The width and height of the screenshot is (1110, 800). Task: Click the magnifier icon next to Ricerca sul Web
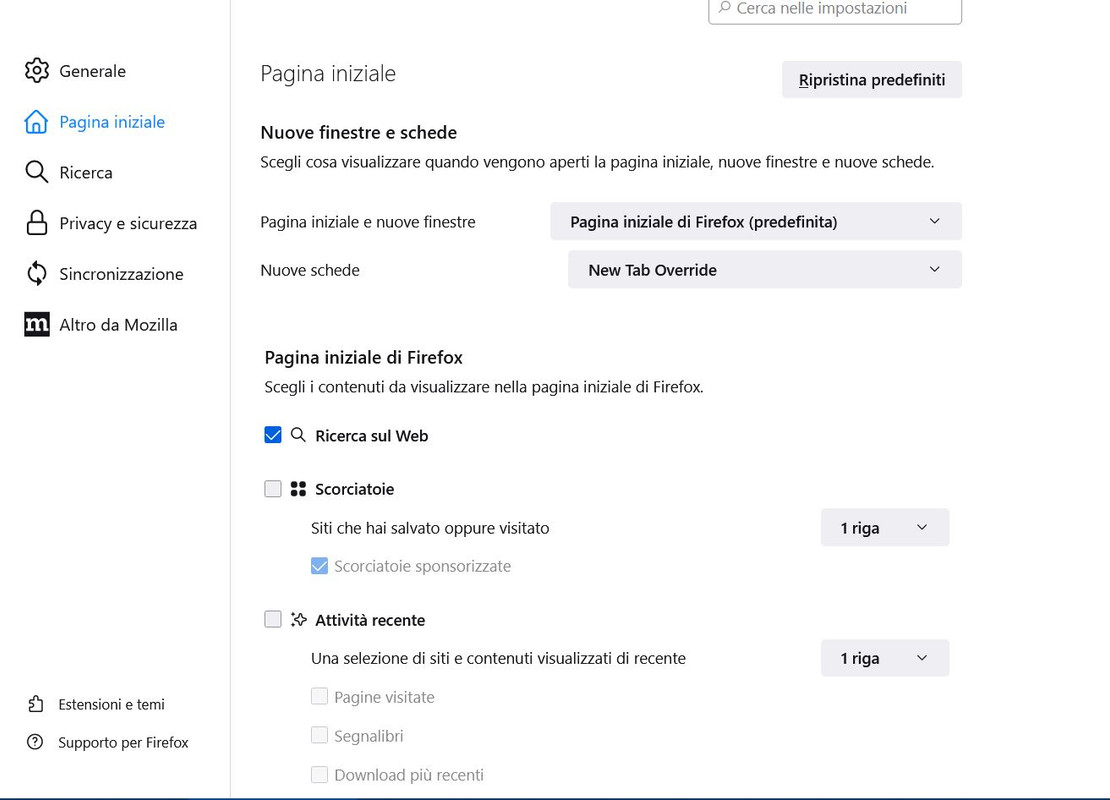point(299,435)
